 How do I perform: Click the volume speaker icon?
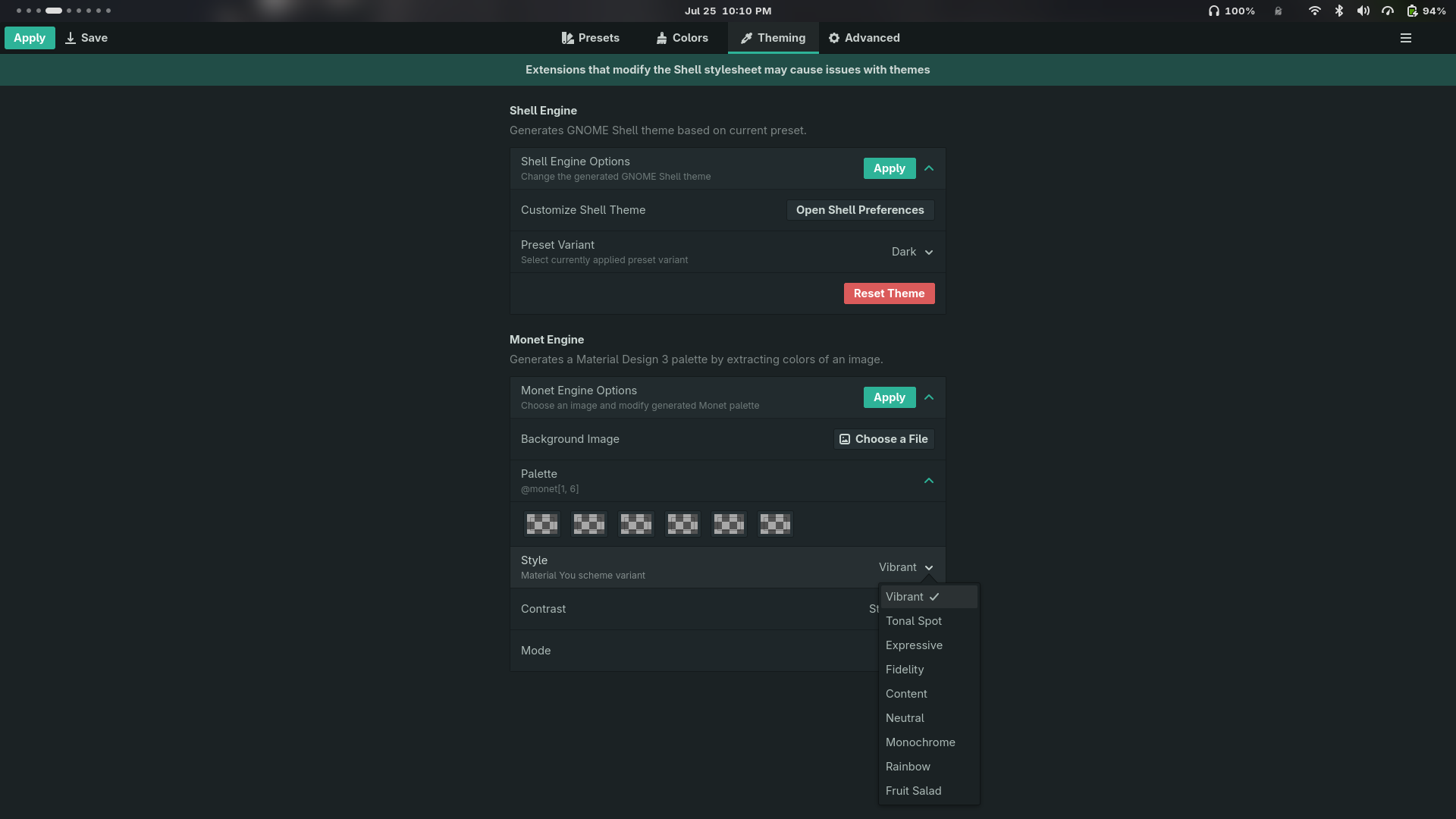click(x=1363, y=11)
